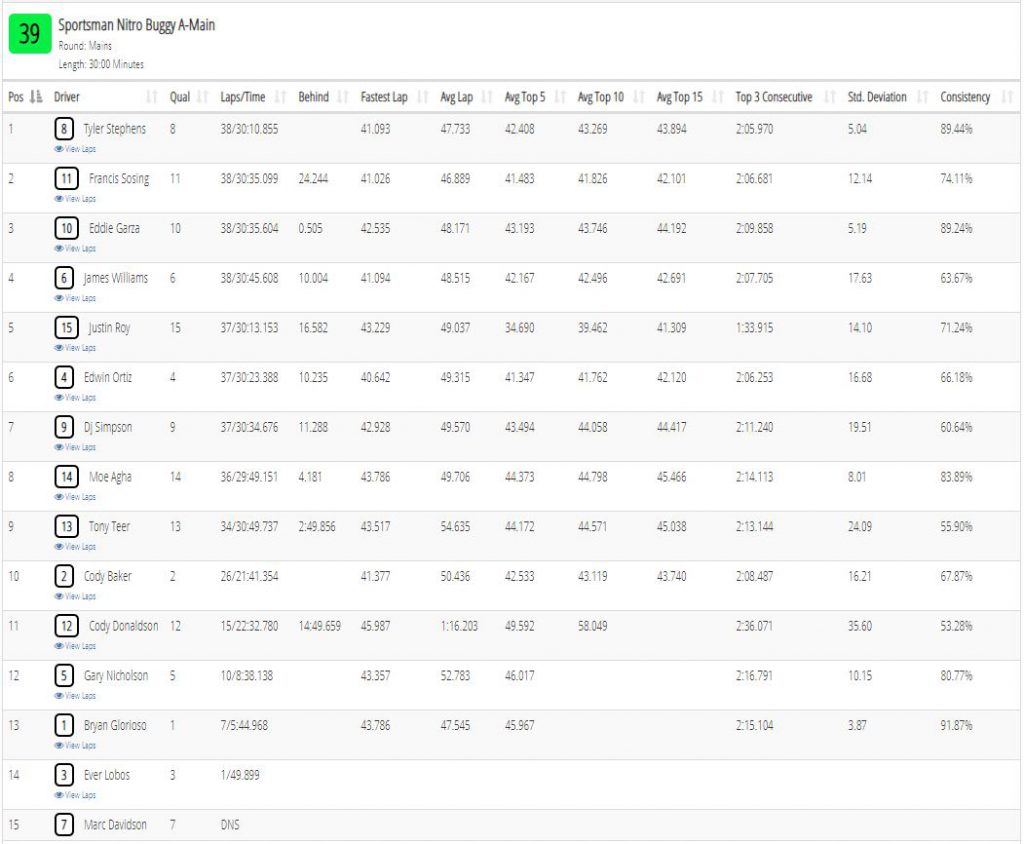Click Length: 30:00 Minutes text
This screenshot has width=1024, height=844.
point(101,64)
